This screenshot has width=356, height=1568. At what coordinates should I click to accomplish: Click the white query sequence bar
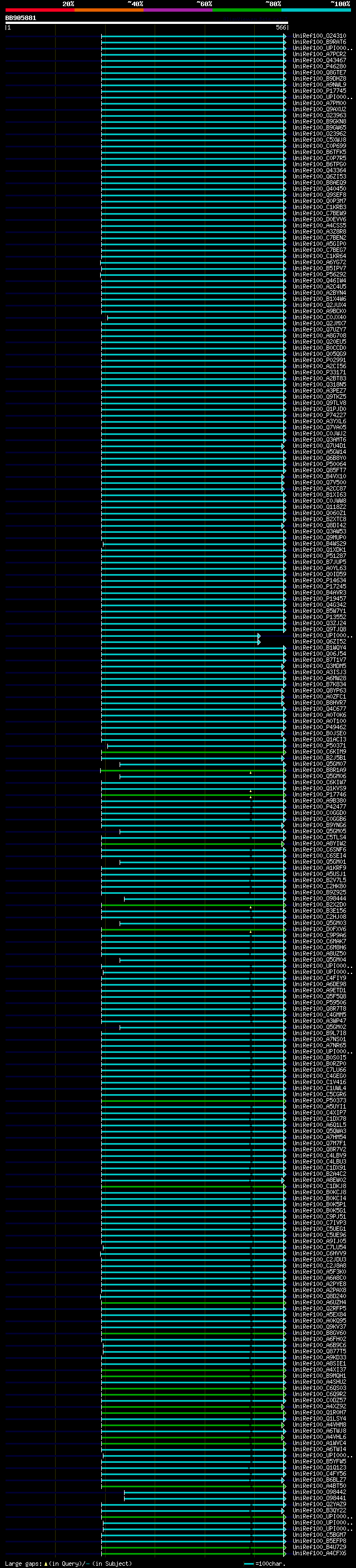(x=147, y=22)
